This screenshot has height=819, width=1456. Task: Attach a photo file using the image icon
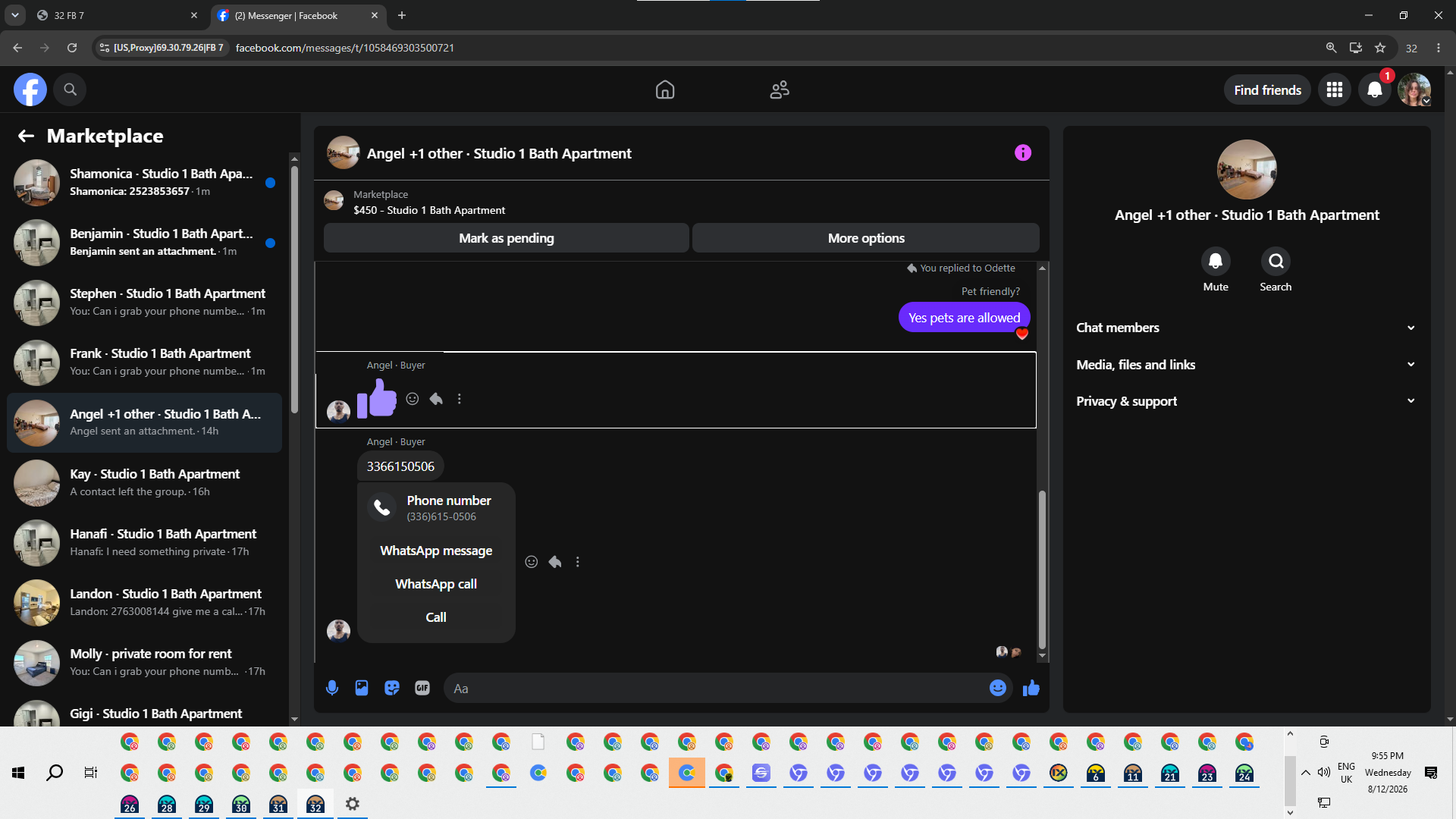click(x=362, y=688)
